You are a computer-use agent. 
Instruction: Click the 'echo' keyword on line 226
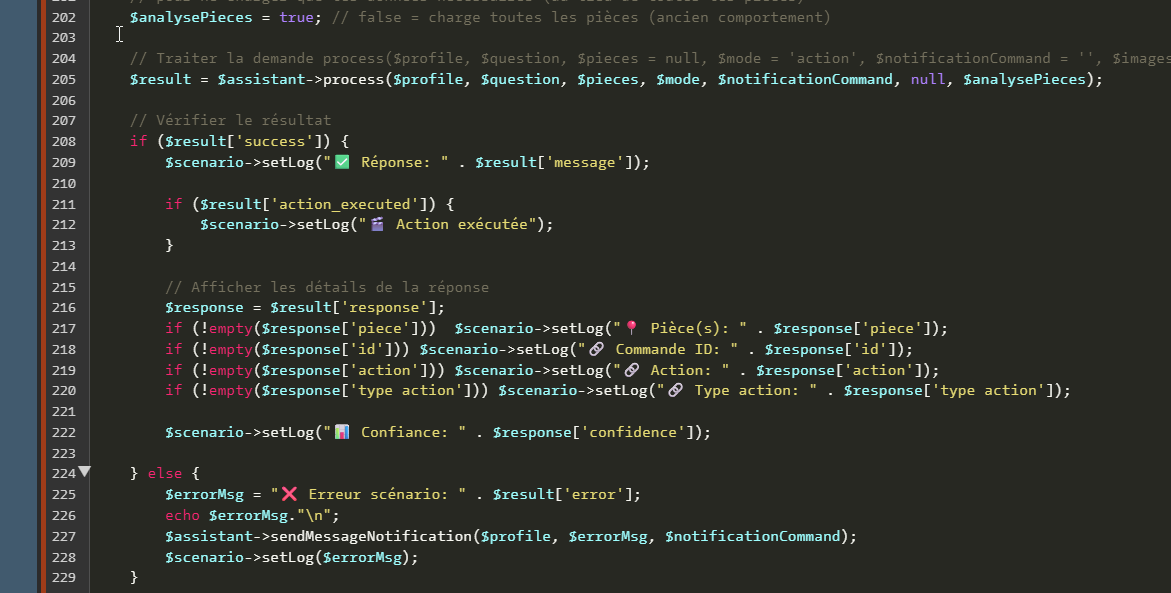coord(183,515)
